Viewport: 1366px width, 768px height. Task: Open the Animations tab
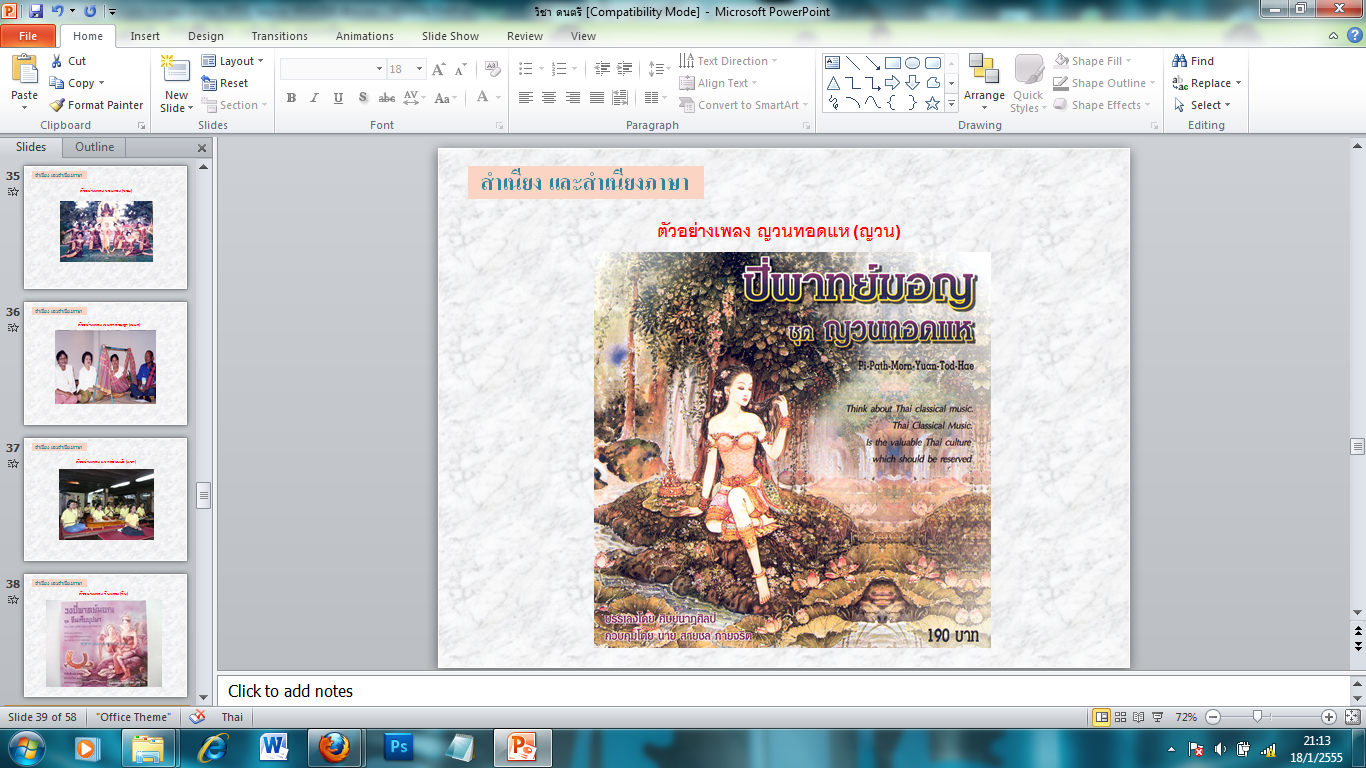[x=365, y=36]
